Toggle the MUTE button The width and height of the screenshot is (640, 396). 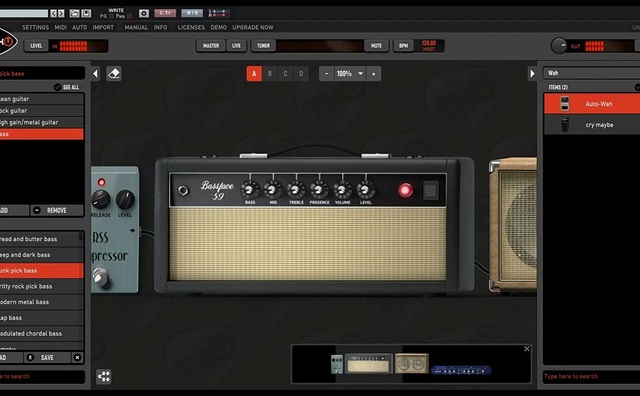(376, 46)
